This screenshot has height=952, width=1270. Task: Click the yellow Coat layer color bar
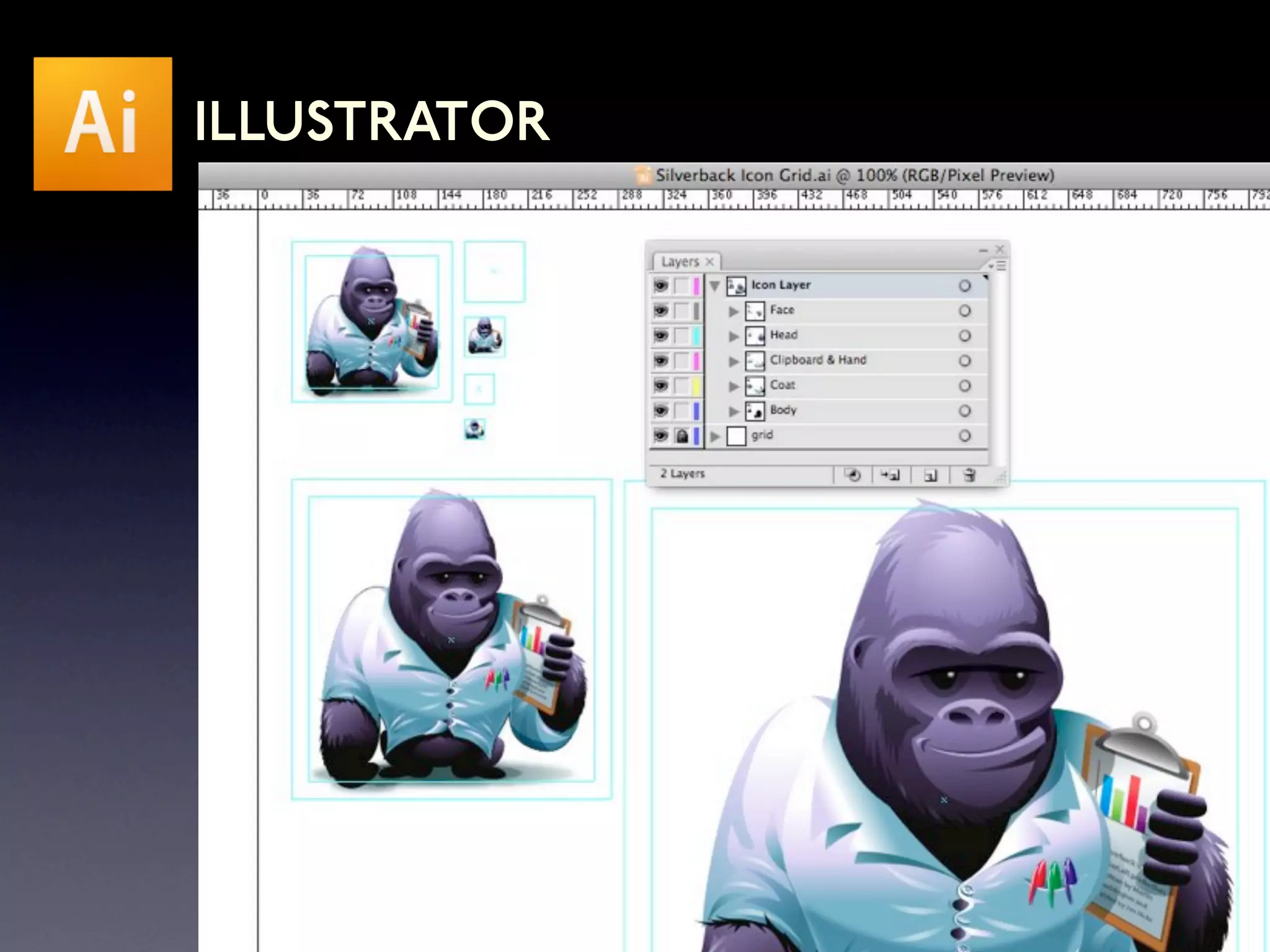click(696, 386)
